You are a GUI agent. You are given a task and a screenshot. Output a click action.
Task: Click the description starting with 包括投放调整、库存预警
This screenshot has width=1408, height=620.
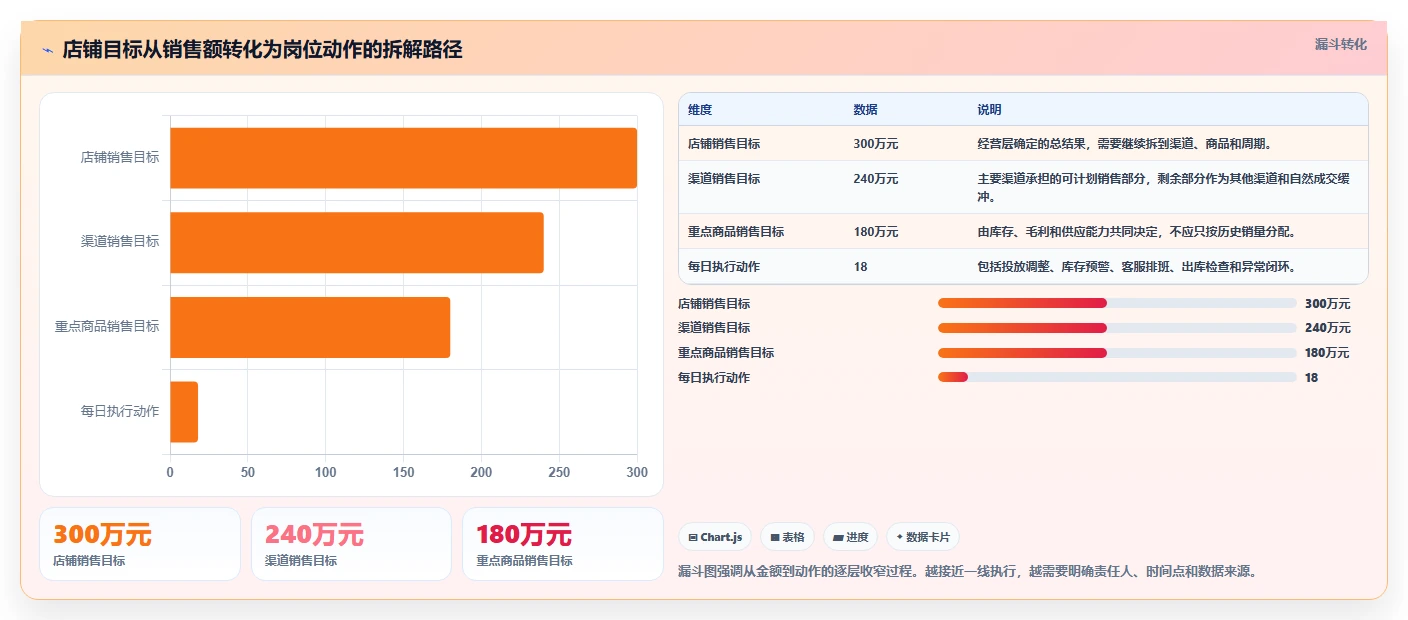coord(1137,267)
